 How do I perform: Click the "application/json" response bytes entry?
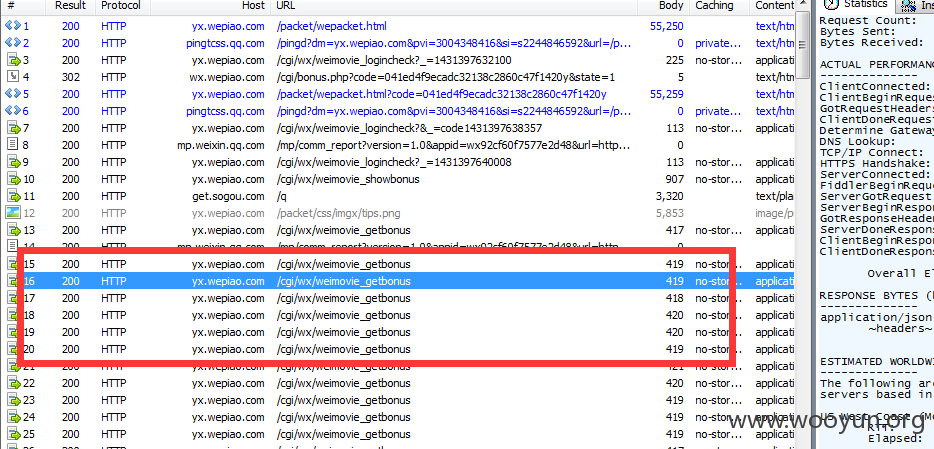pos(876,317)
